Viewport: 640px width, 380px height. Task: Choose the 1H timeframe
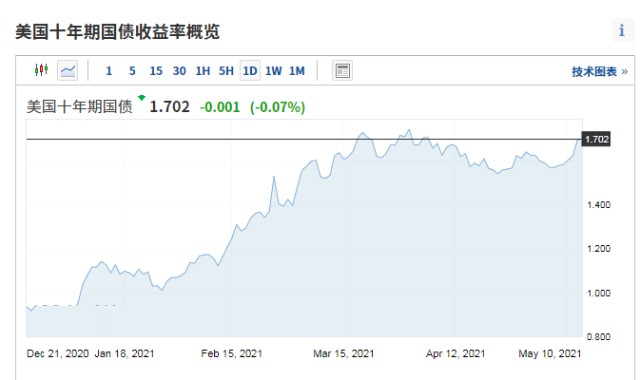203,71
